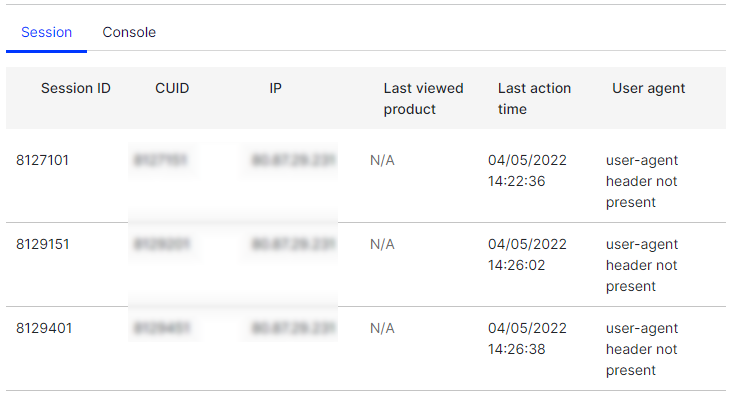Screen dimensions: 731x394
Task: Click blurred CUID in first row
Action: coord(160,160)
